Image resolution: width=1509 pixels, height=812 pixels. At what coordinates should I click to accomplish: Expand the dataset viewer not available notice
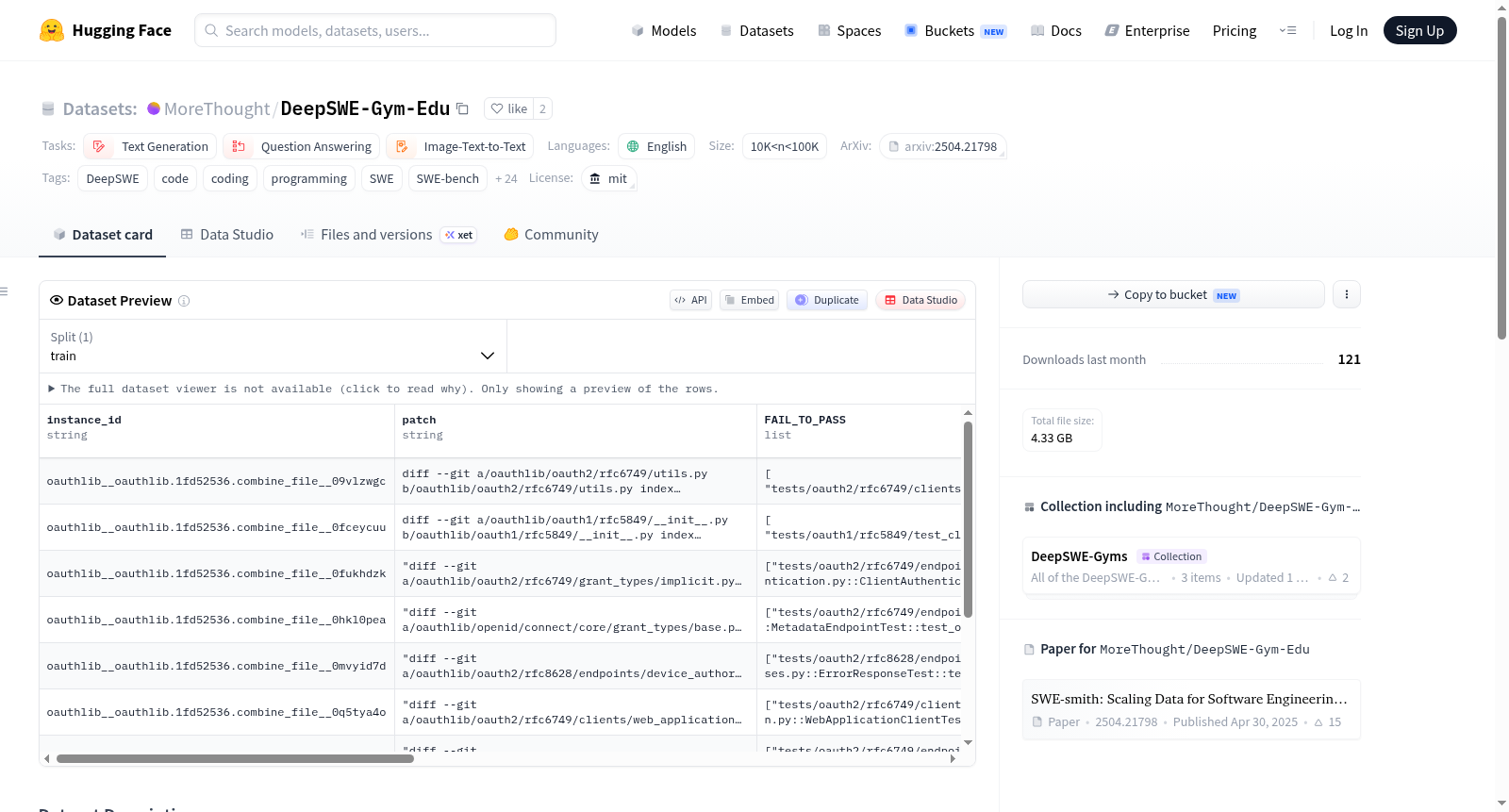pyautogui.click(x=383, y=389)
